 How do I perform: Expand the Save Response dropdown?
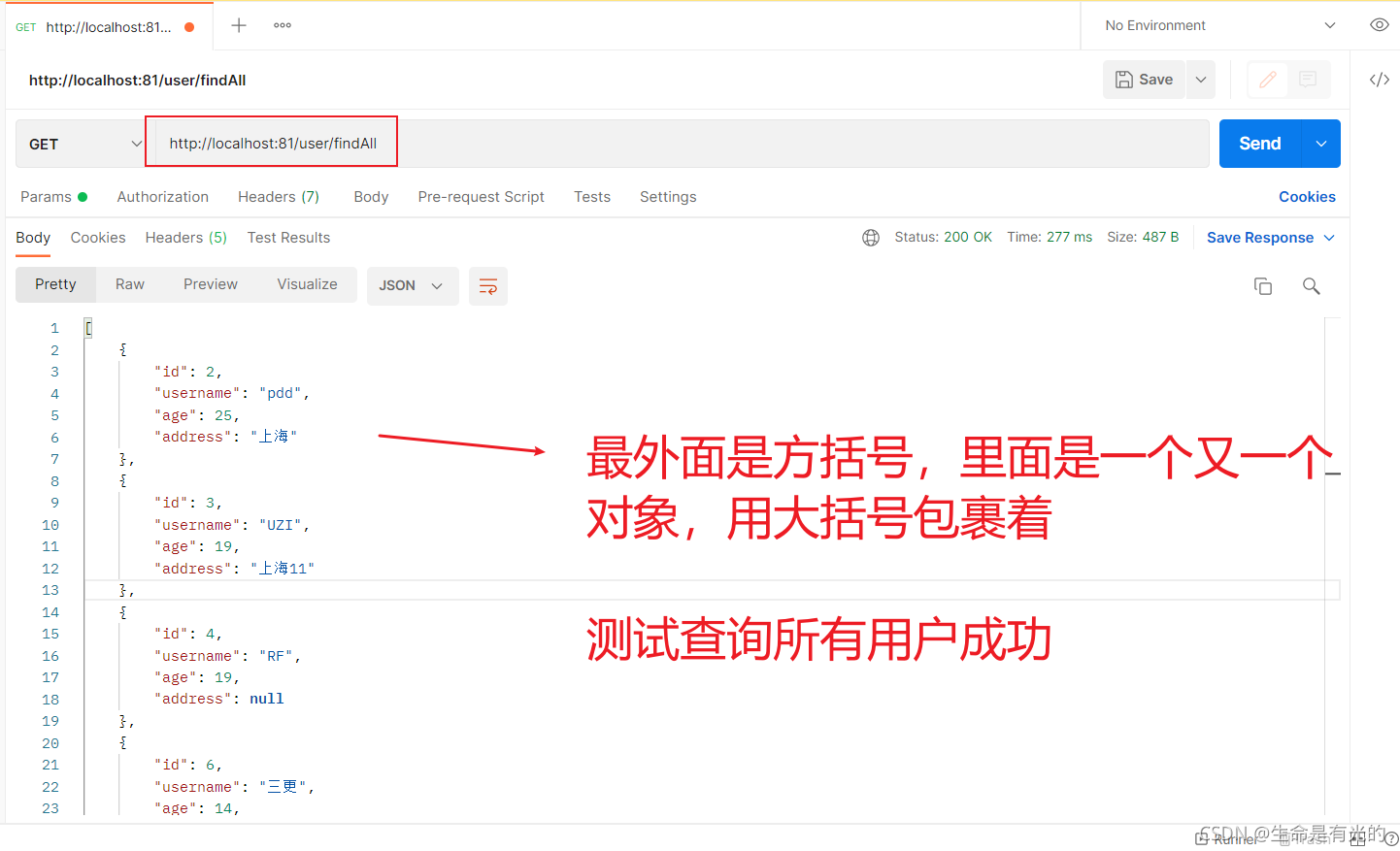click(1270, 238)
